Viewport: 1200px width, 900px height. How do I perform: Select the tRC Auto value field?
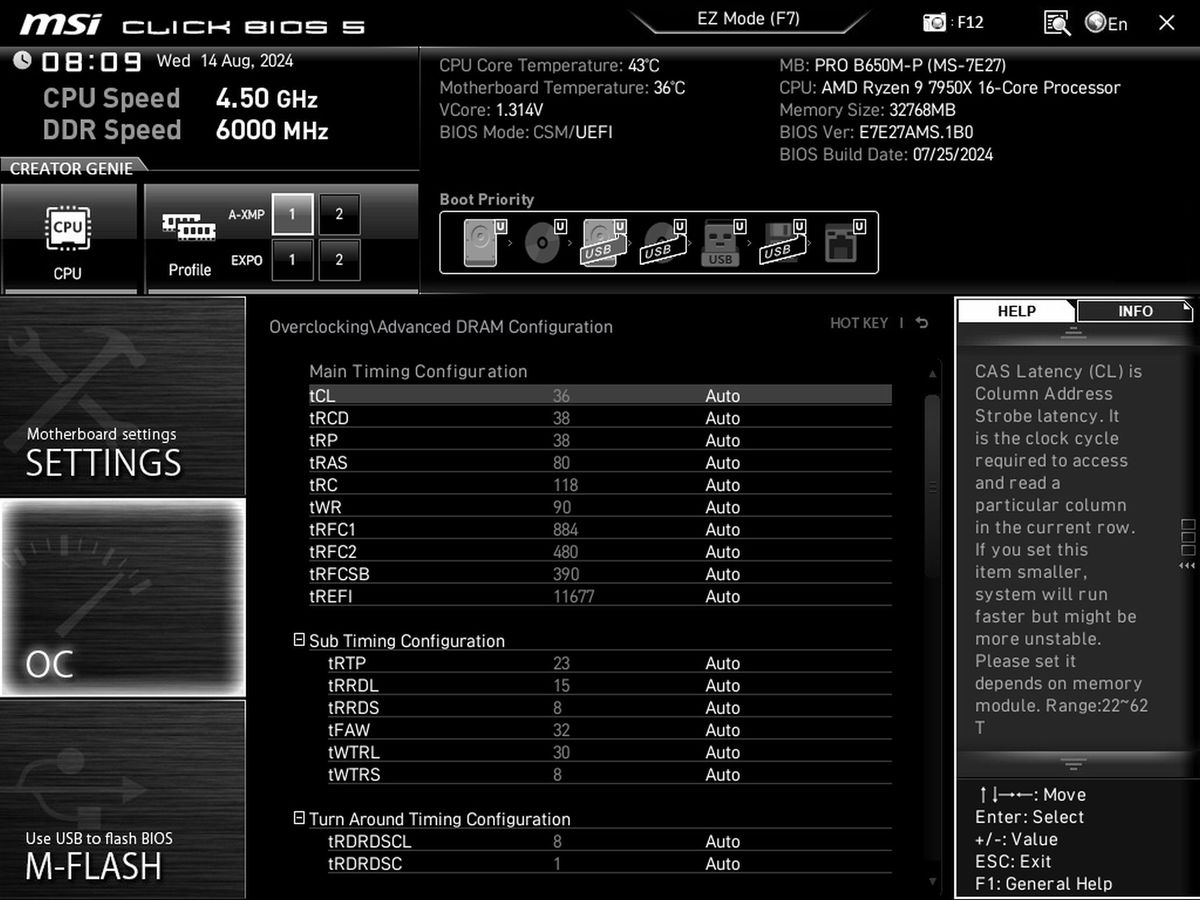click(x=723, y=485)
